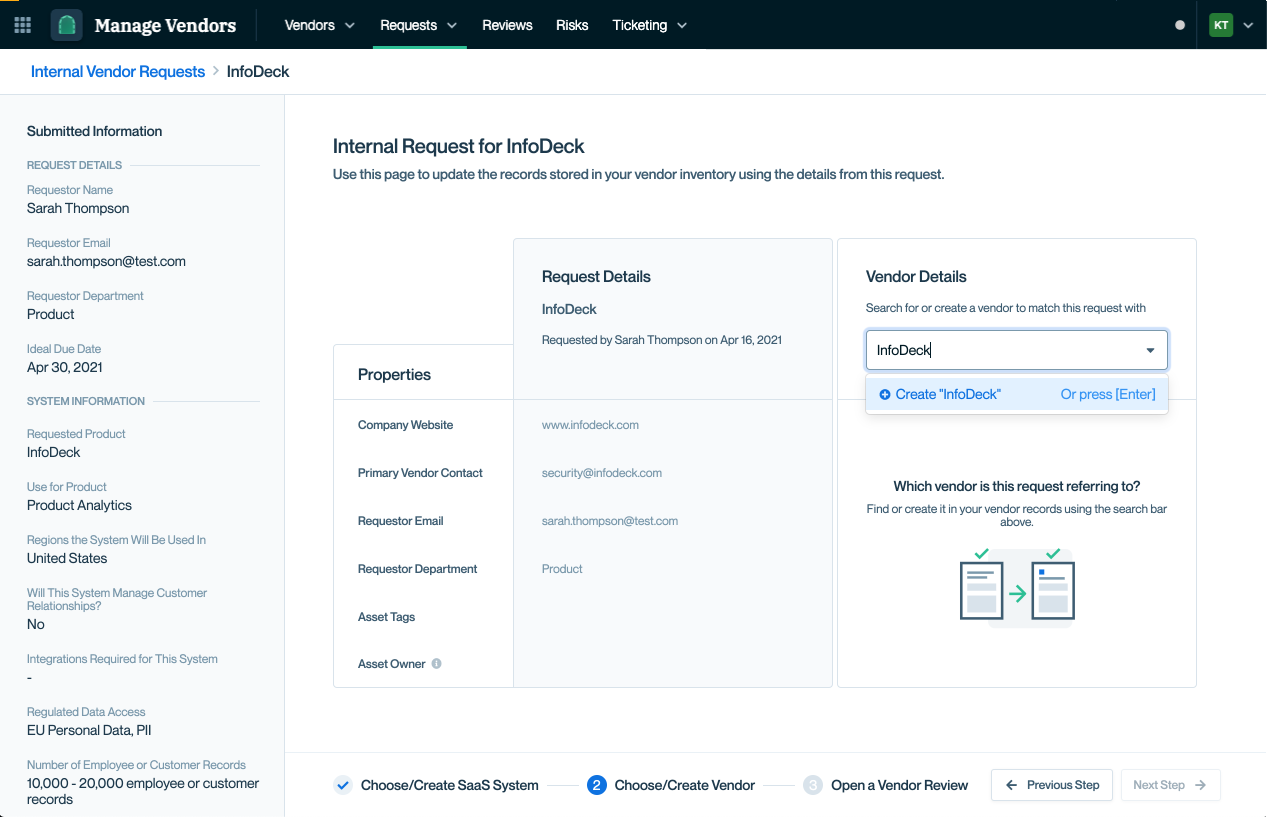Expand the Ticketing menu

click(650, 25)
